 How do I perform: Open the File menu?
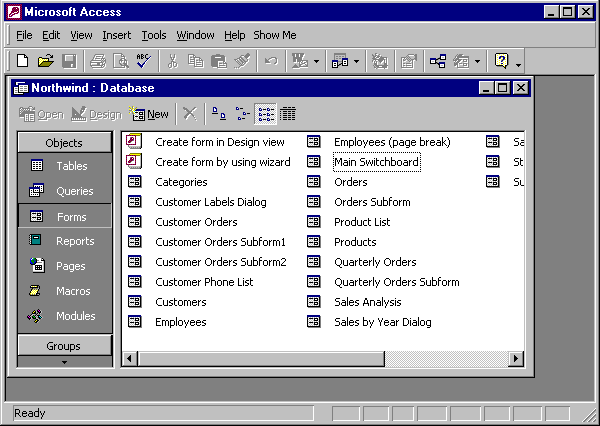click(x=24, y=35)
